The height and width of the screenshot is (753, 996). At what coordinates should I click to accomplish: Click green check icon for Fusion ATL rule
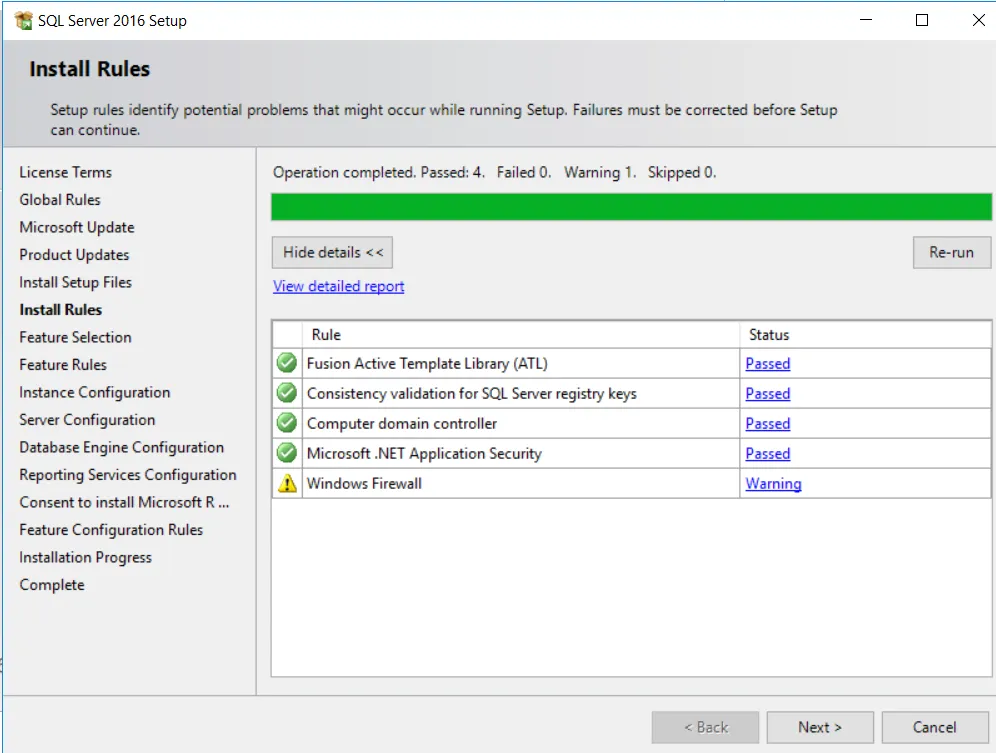point(287,363)
